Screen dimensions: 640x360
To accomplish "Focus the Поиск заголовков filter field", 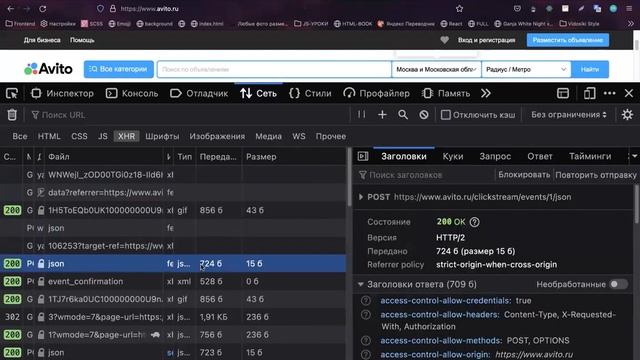I will pos(424,175).
